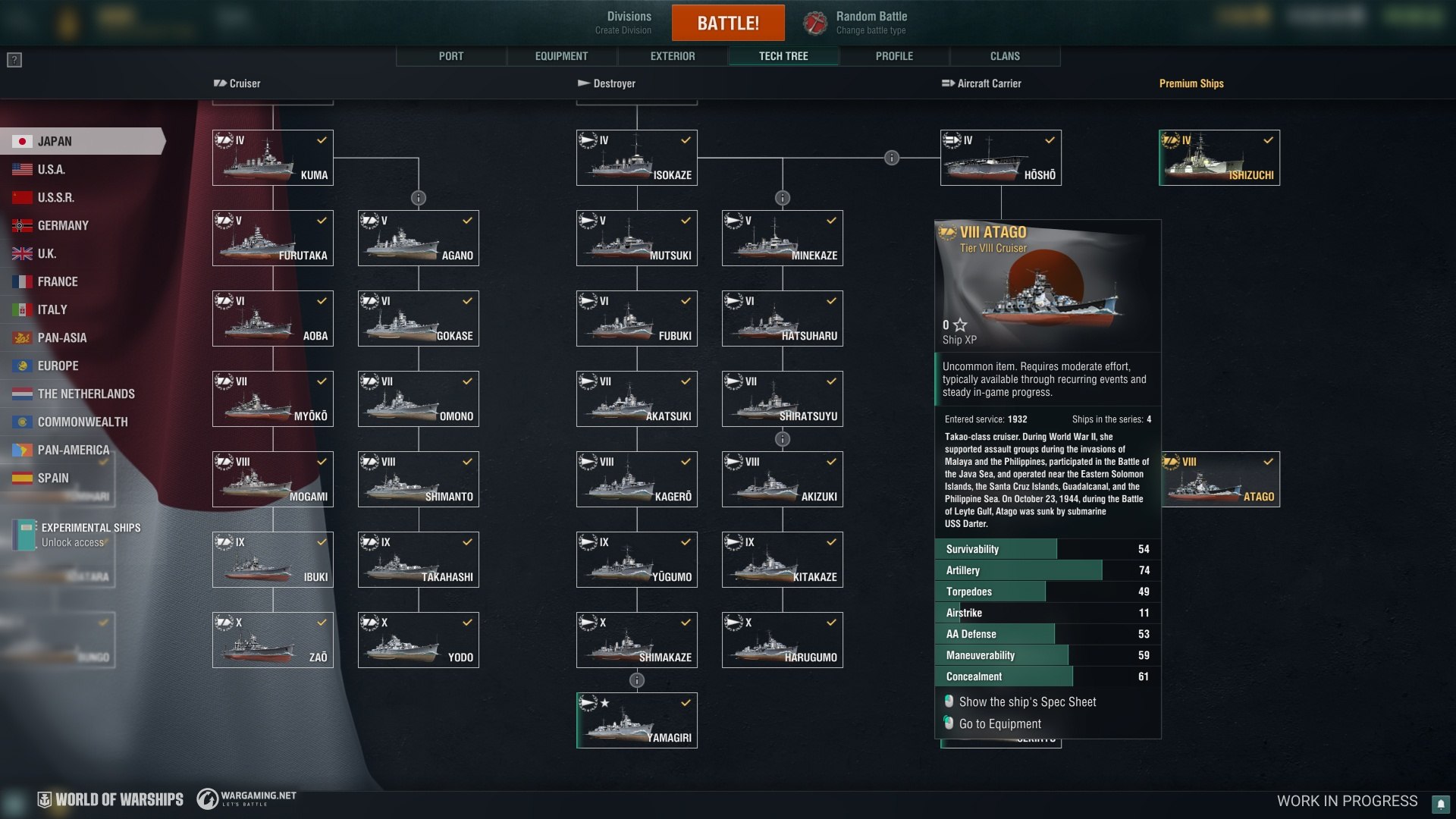
Task: Click Create Division under Divisions
Action: (623, 31)
